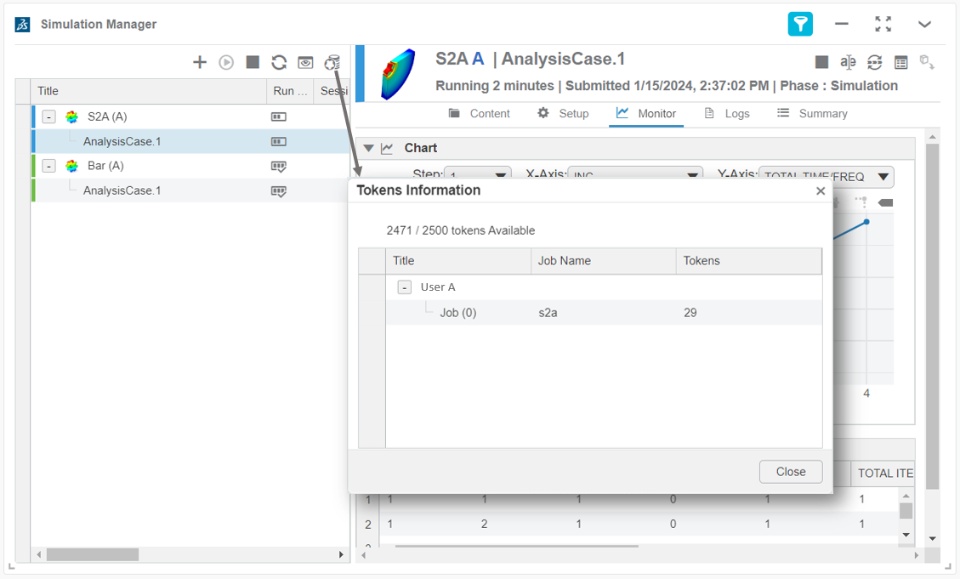The height and width of the screenshot is (579, 960).
Task: Click the table view icon in job header
Action: point(901,62)
